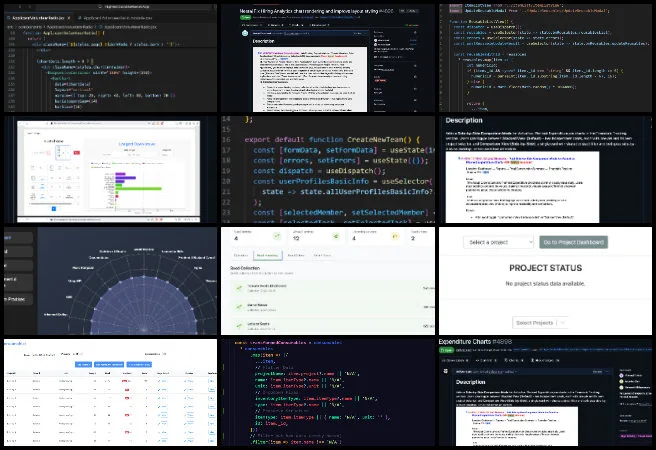Click the 'state.allUserProfilesBasicInfo' code line
This screenshot has height=450, width=656.
pyautogui.click(x=347, y=192)
